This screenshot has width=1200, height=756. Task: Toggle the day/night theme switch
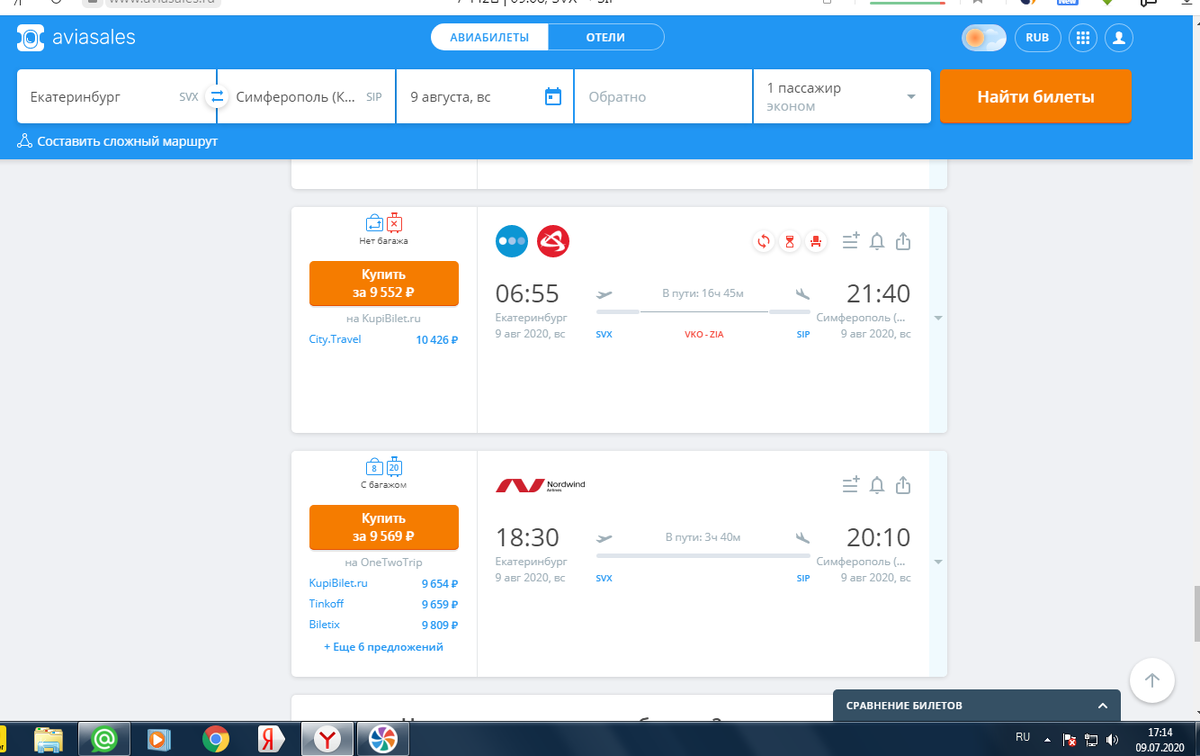pyautogui.click(x=983, y=38)
